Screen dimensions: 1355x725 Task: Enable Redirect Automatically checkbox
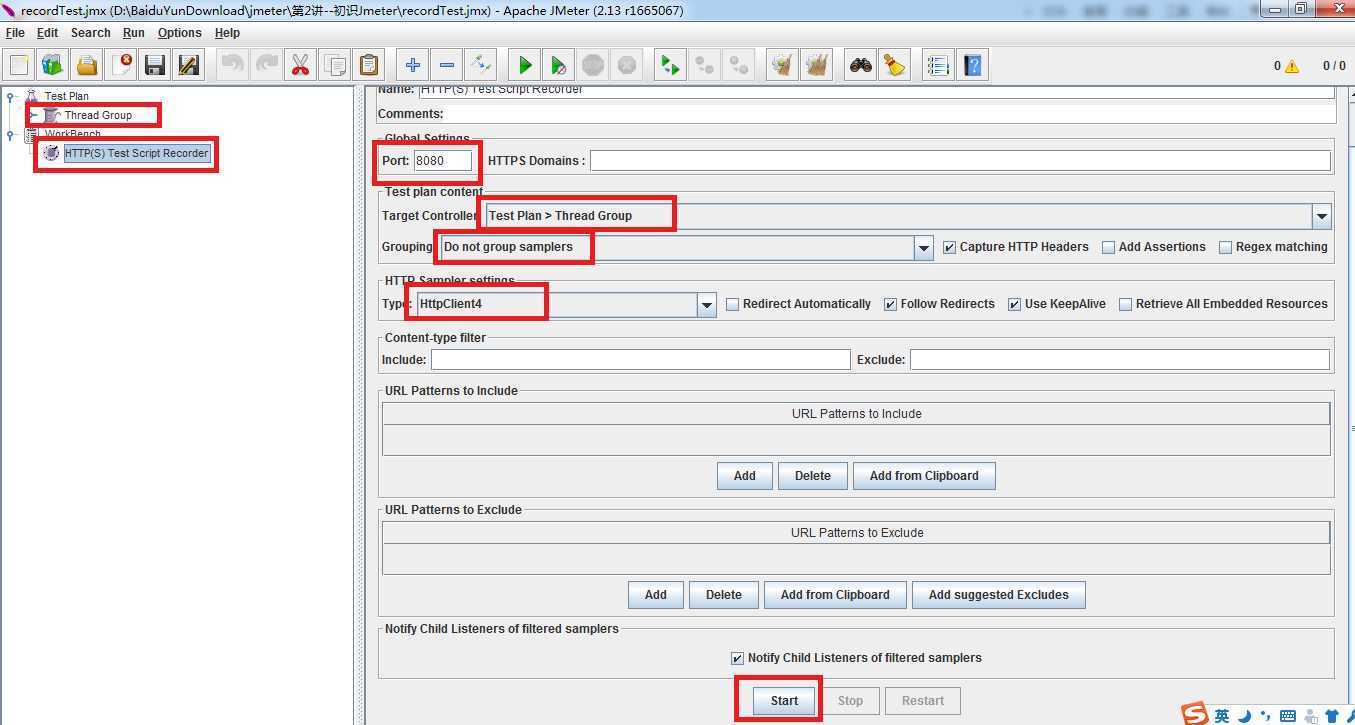tap(733, 304)
